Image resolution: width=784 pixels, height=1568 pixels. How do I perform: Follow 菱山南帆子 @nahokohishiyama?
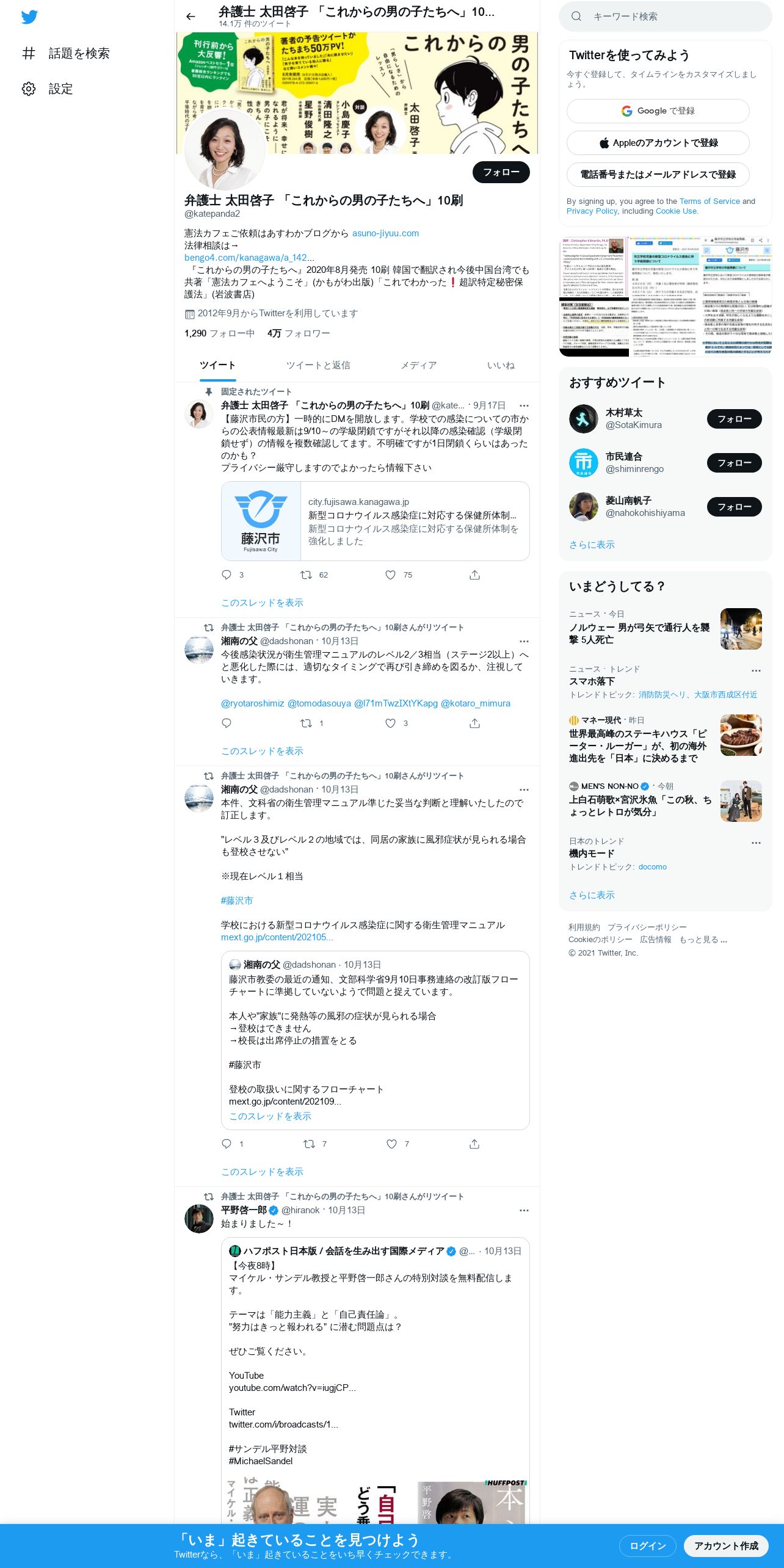735,507
